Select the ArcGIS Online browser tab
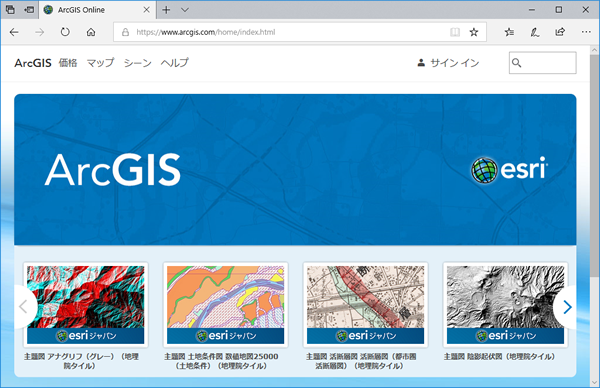The width and height of the screenshot is (600, 388). 97,10
